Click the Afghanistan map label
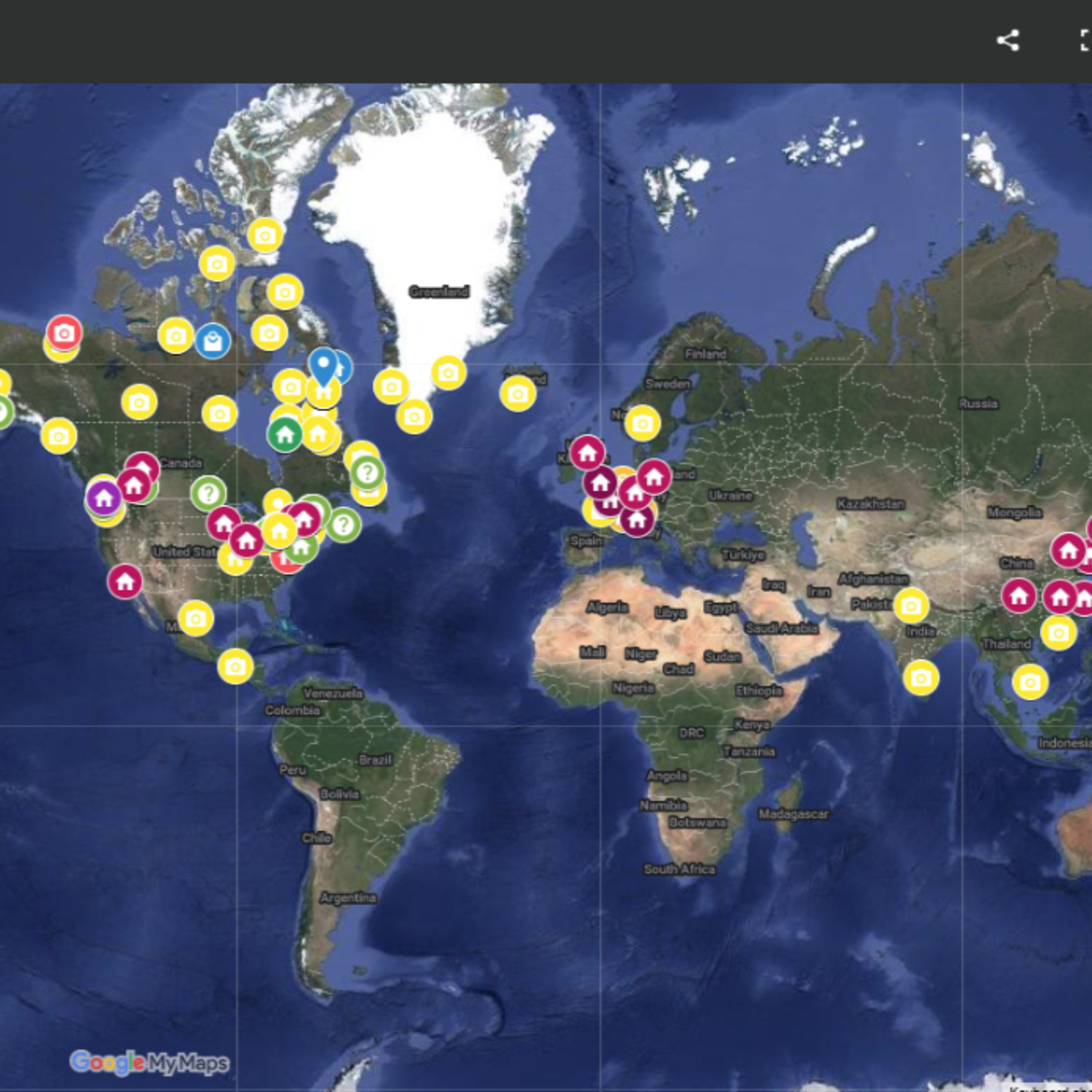Screen dimensions: 1092x1092 coord(873,579)
